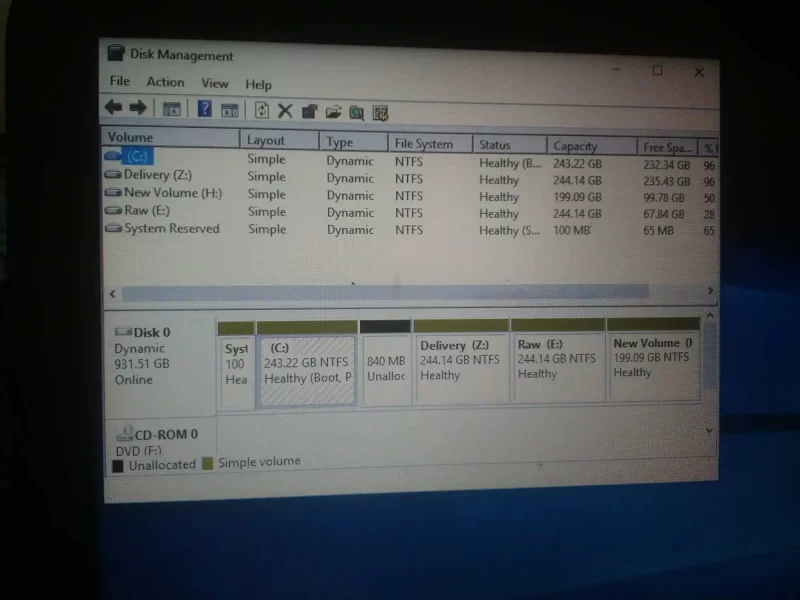
Task: Click the File System column header
Action: [423, 144]
